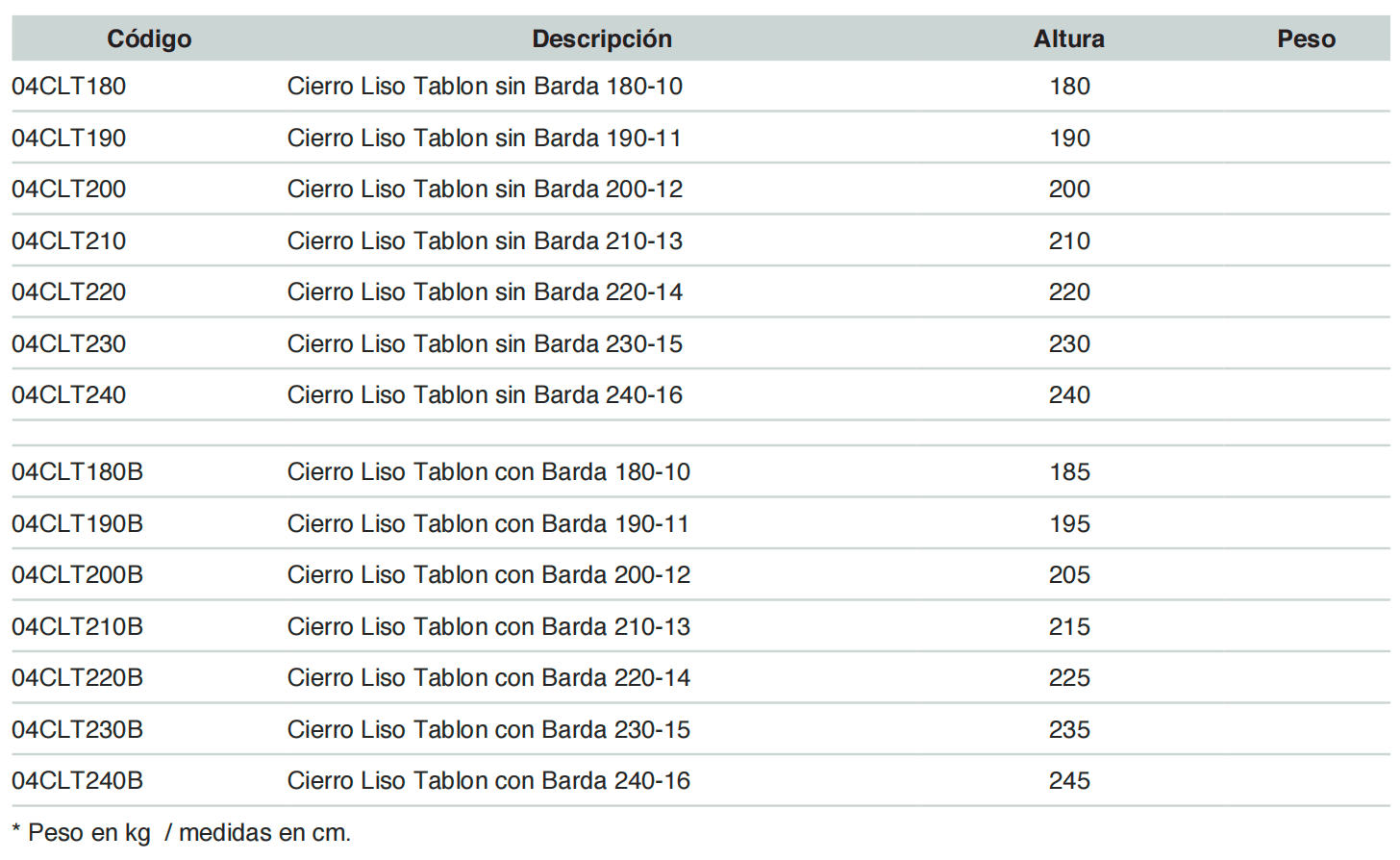Click the Descripción column header
Viewport: 1400px width, 860px height.
coord(602,39)
